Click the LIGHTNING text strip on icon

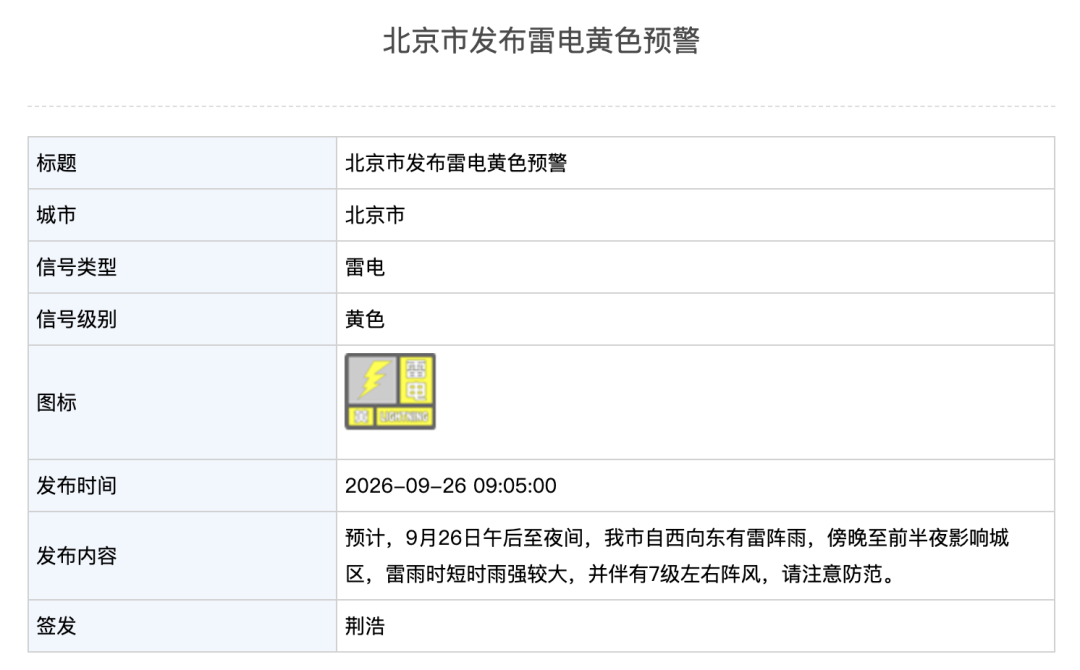pos(404,417)
